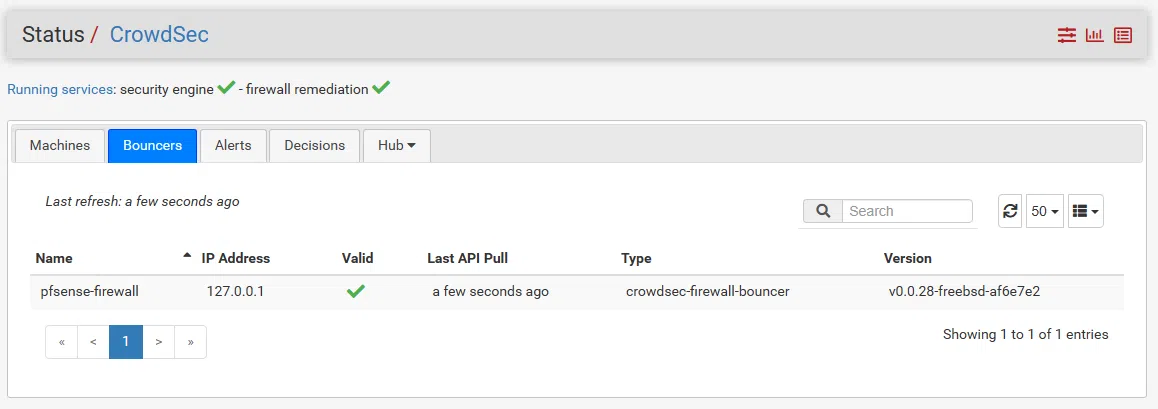
Task: Switch to the Alerts tab
Action: point(233,145)
